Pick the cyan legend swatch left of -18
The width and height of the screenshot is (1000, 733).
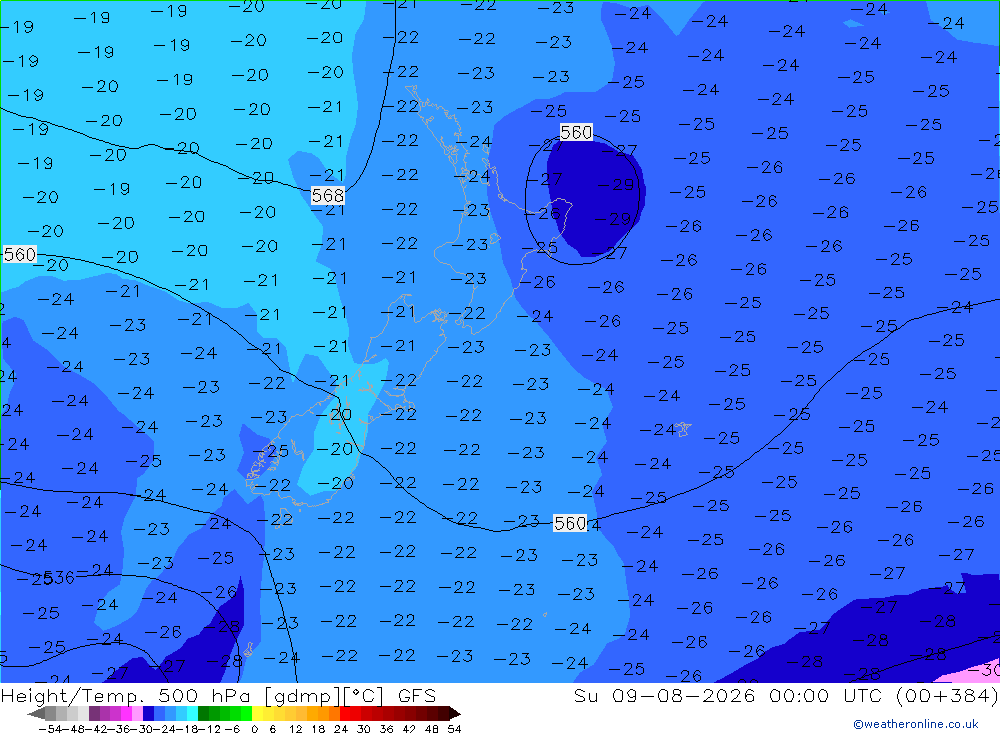click(x=192, y=714)
